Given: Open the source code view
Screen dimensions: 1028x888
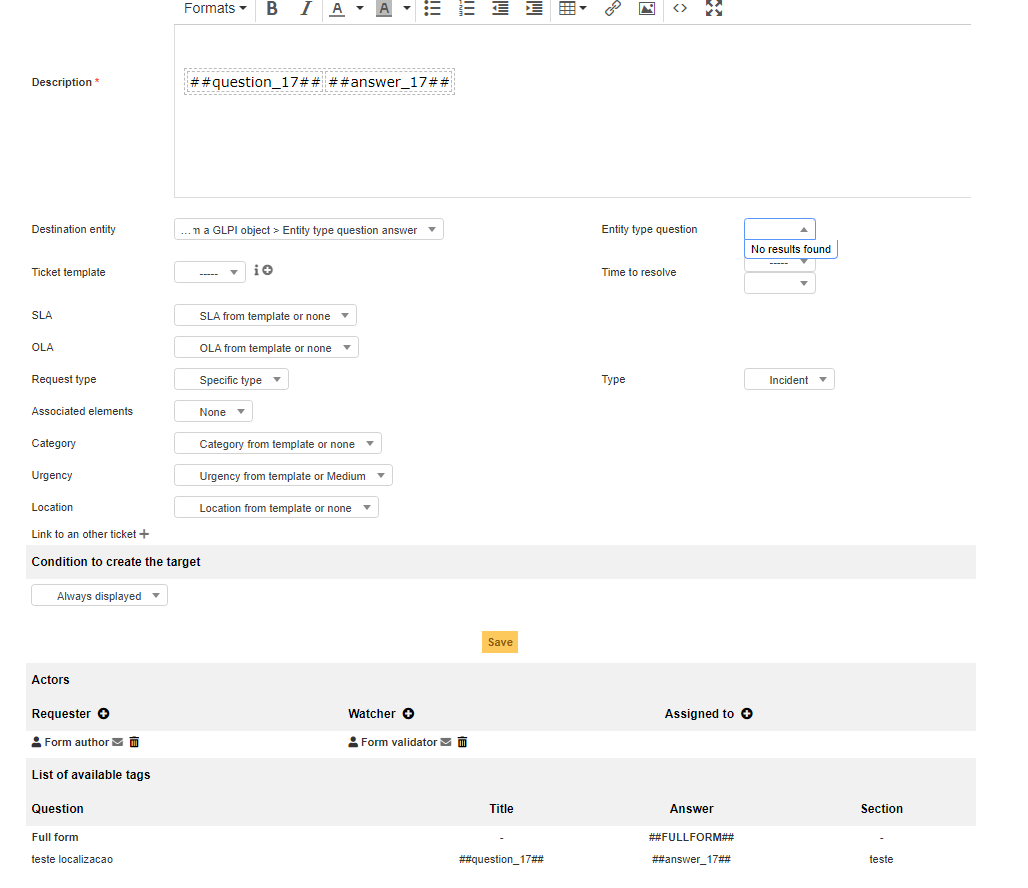Looking at the screenshot, I should point(680,9).
